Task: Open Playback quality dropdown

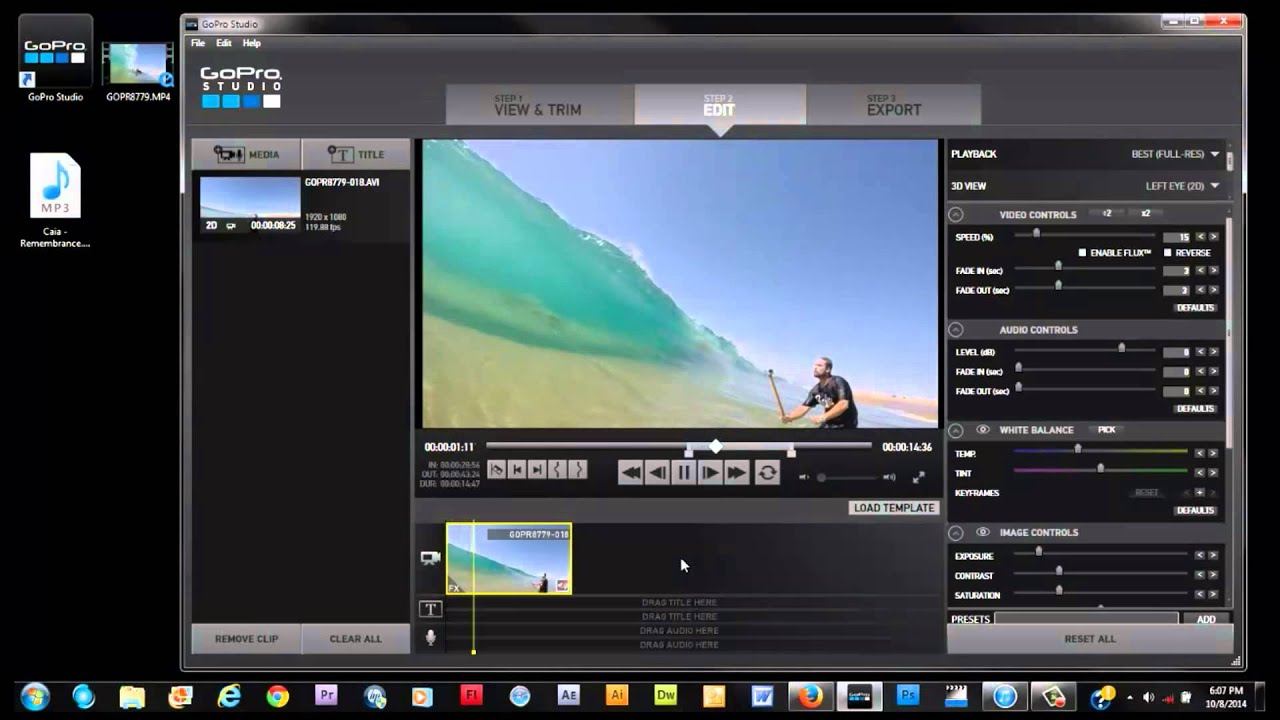Action: click(1175, 154)
